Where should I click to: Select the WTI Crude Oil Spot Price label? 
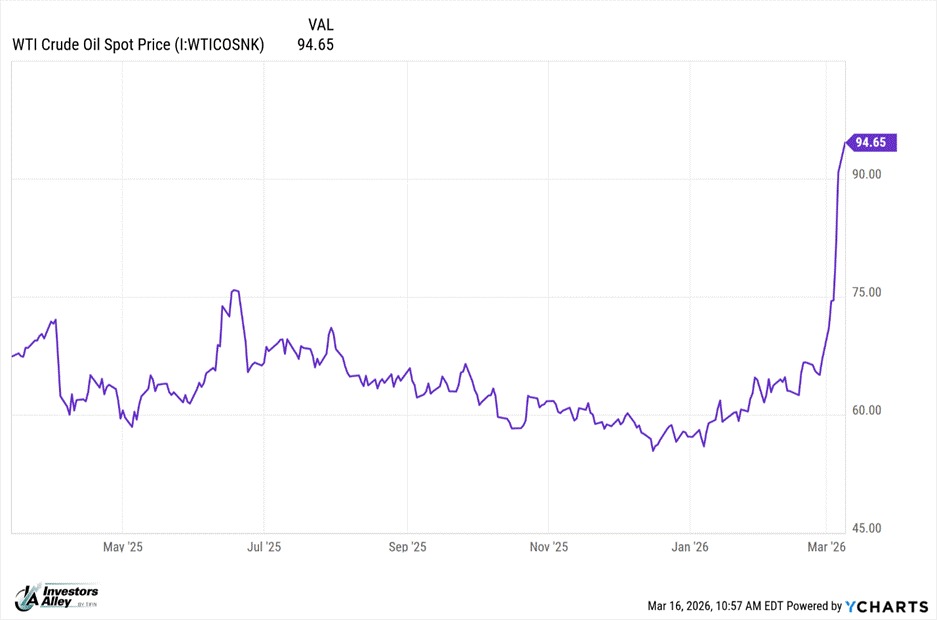[137, 44]
